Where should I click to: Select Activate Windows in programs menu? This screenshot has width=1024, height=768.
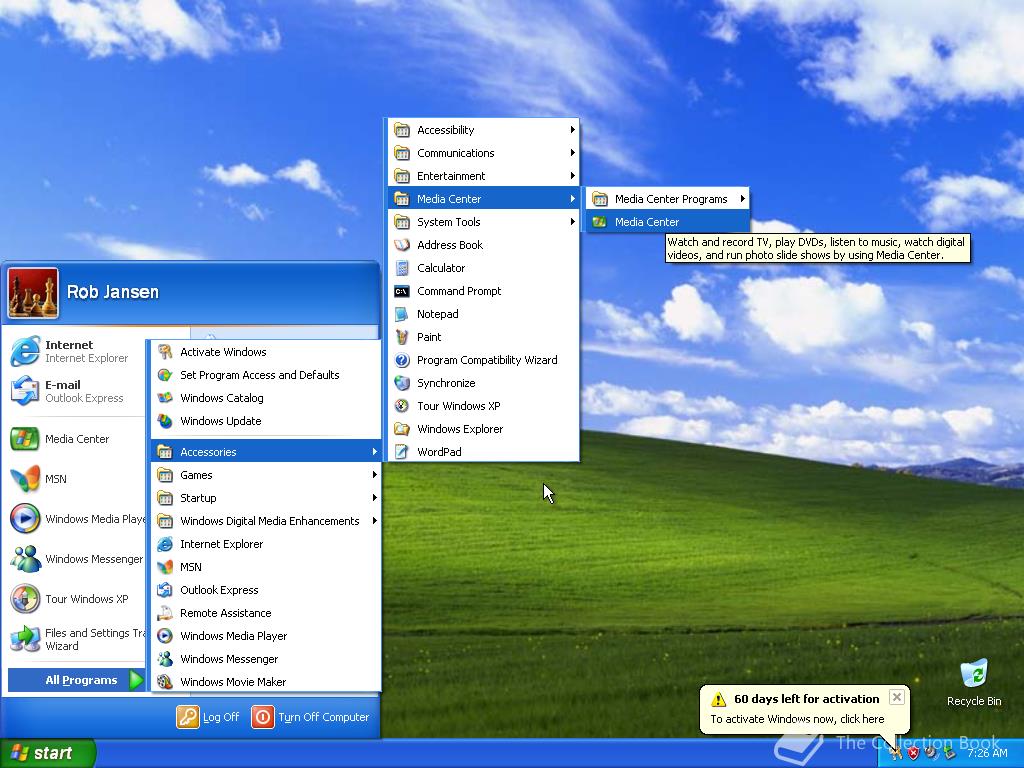pyautogui.click(x=266, y=352)
